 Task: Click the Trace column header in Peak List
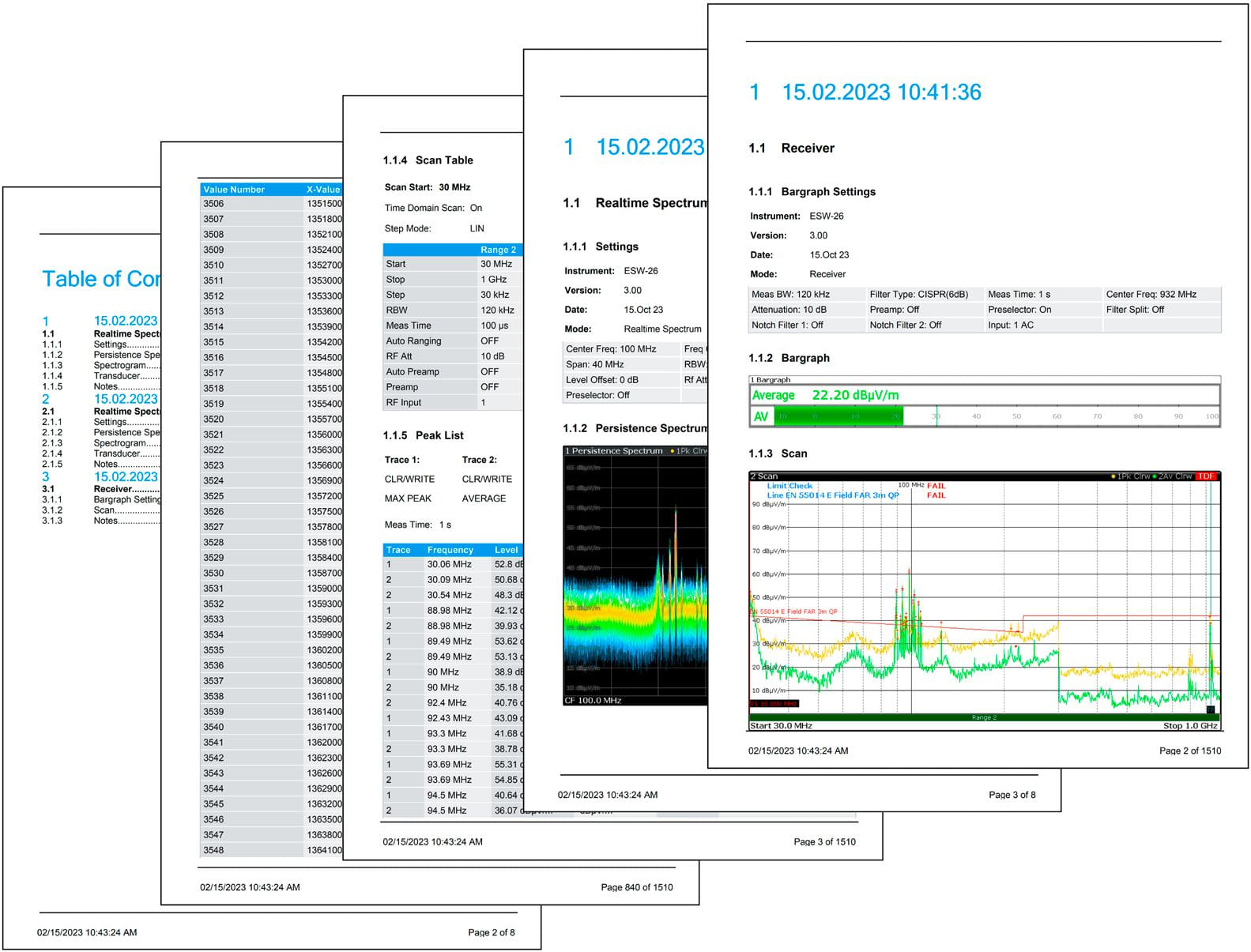coord(398,550)
